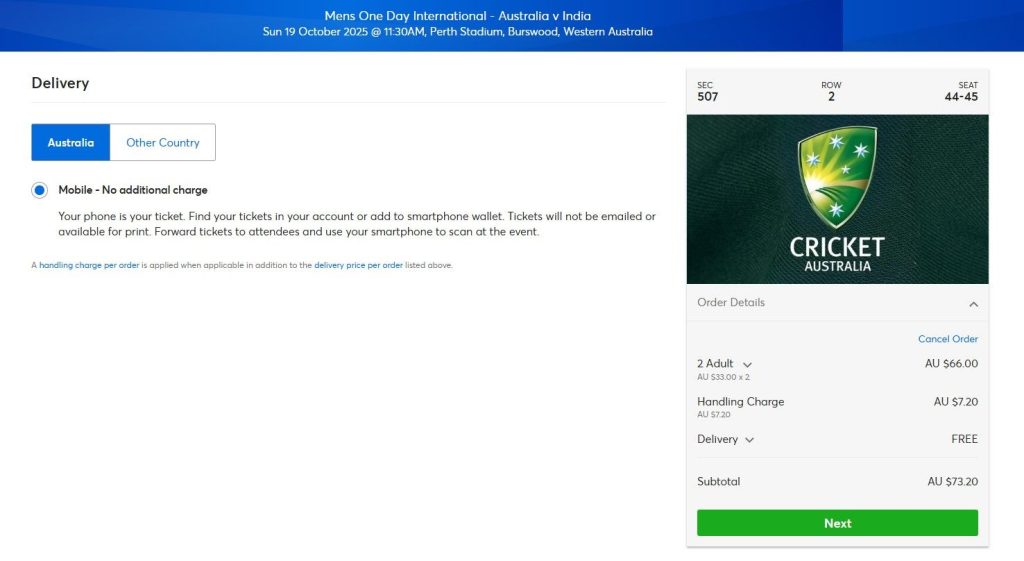Image resolution: width=1024 pixels, height=561 pixels.
Task: Collapse the Order Details chevron
Action: point(973,304)
